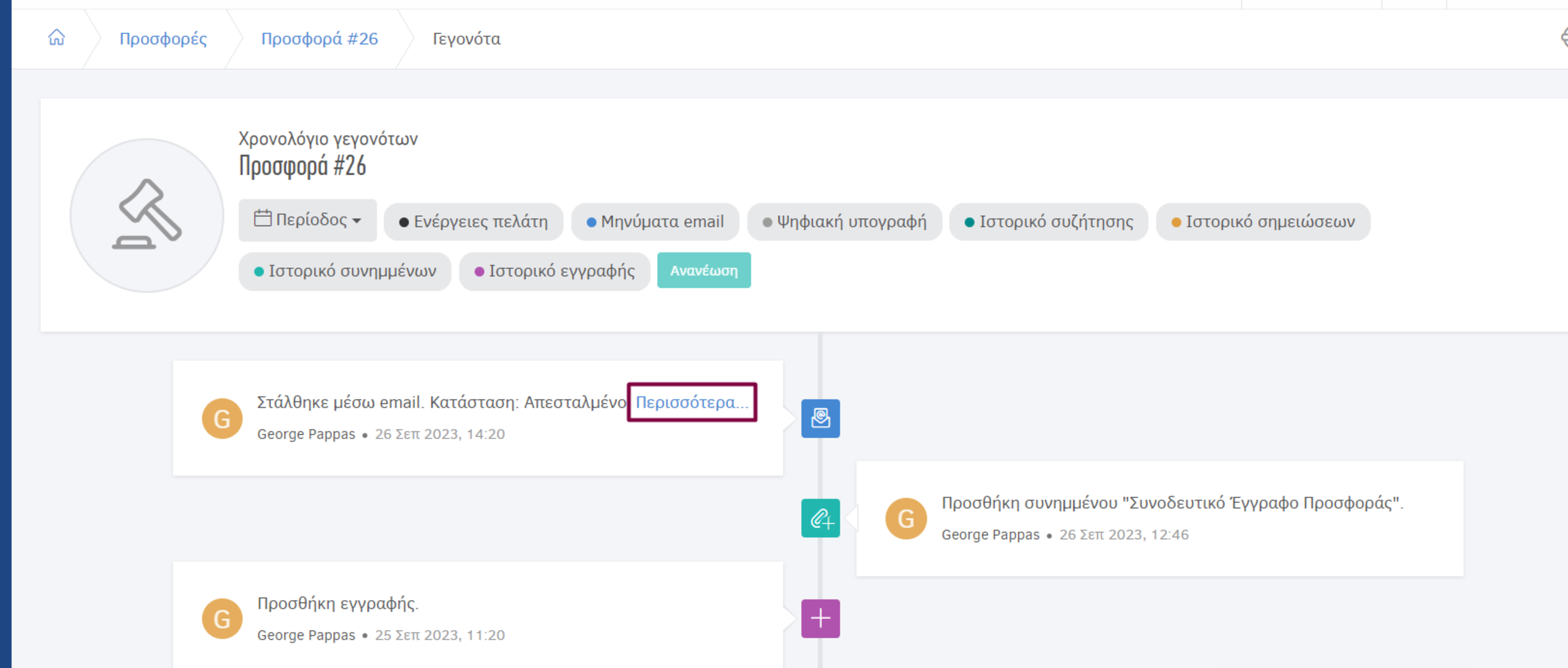This screenshot has width=1568, height=668.
Task: Toggle the Ιστορικό συνημμένων filter
Action: pos(345,271)
